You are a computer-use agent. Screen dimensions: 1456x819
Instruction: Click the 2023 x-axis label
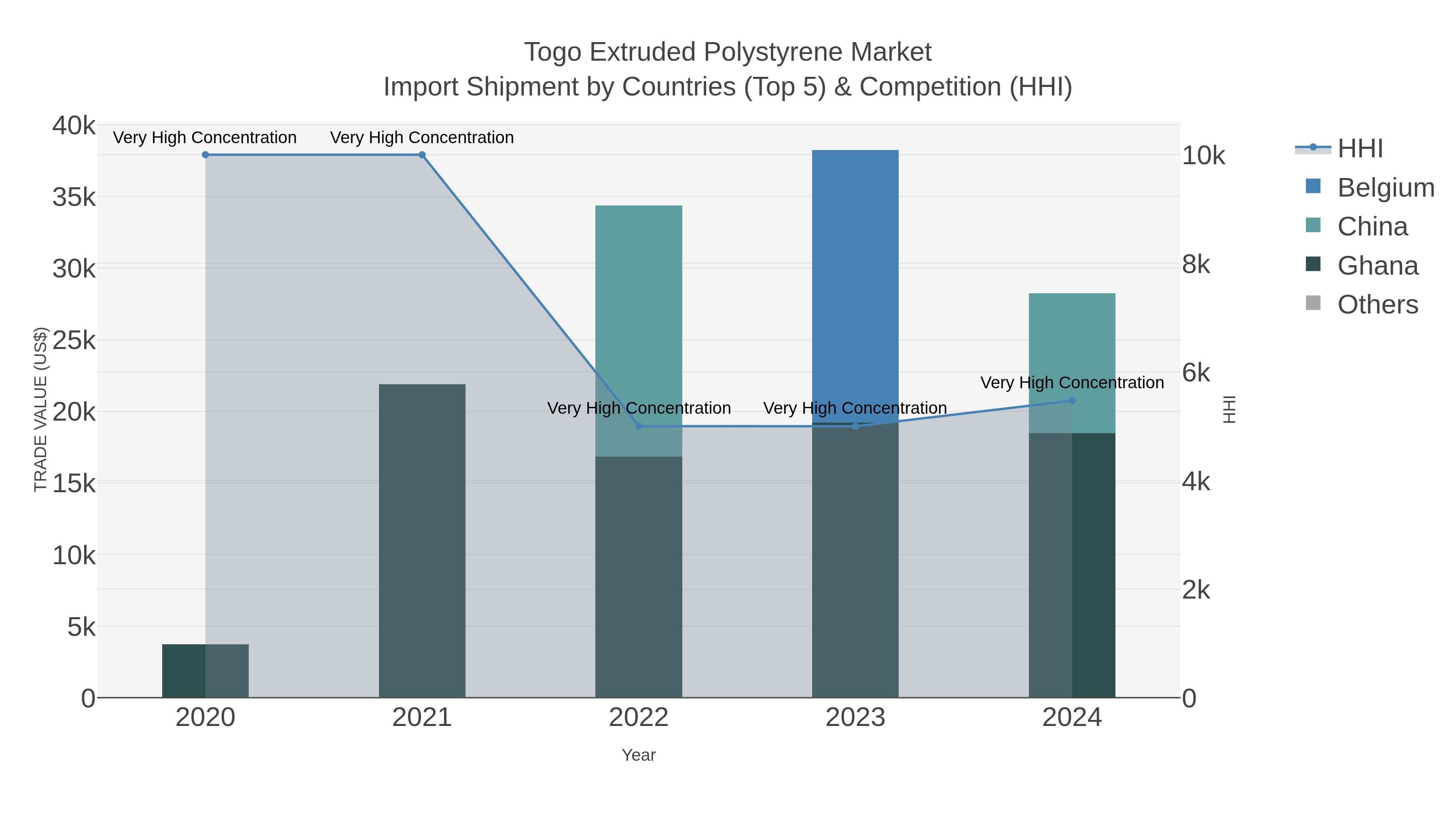[x=855, y=718]
